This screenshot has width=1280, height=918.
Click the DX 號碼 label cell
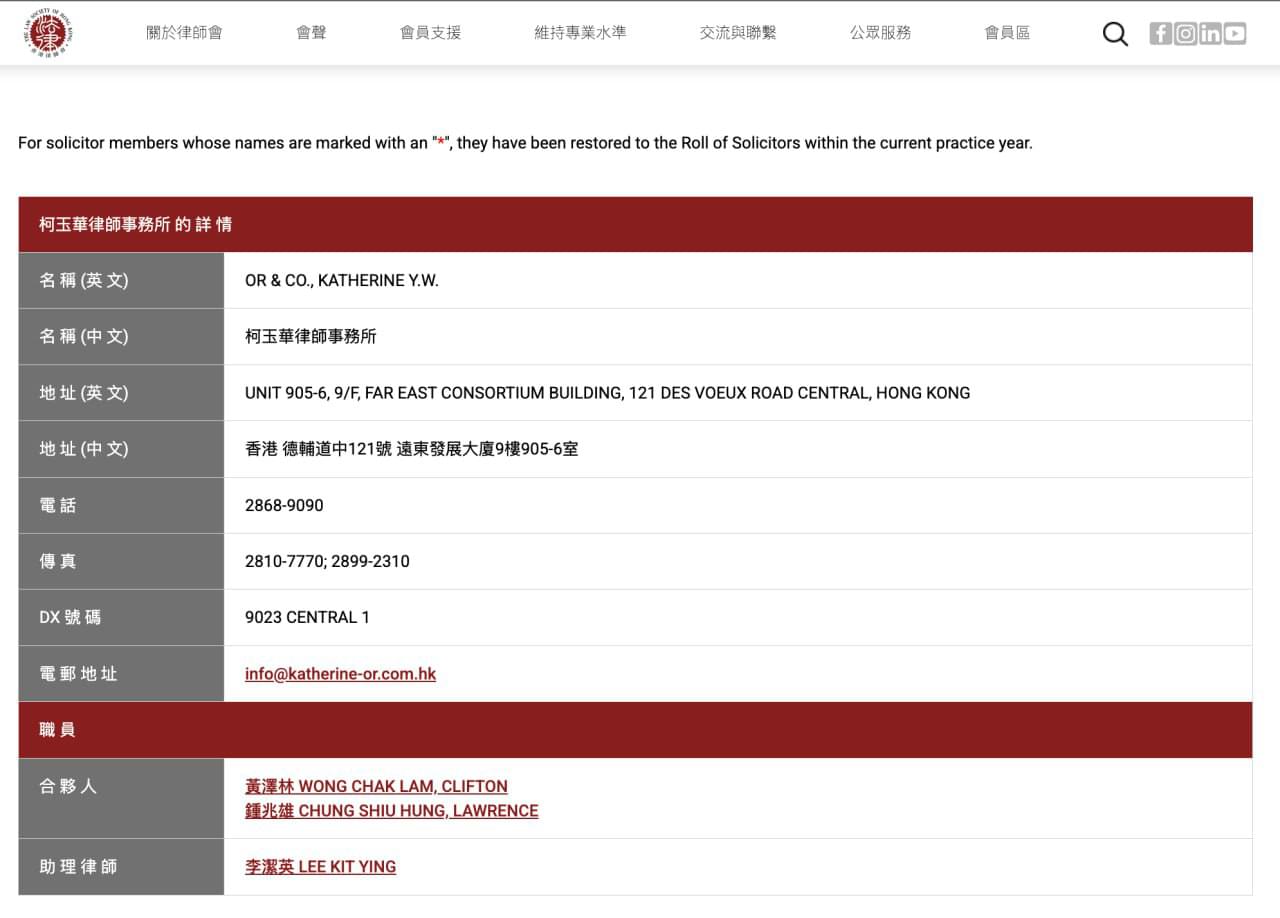(121, 617)
